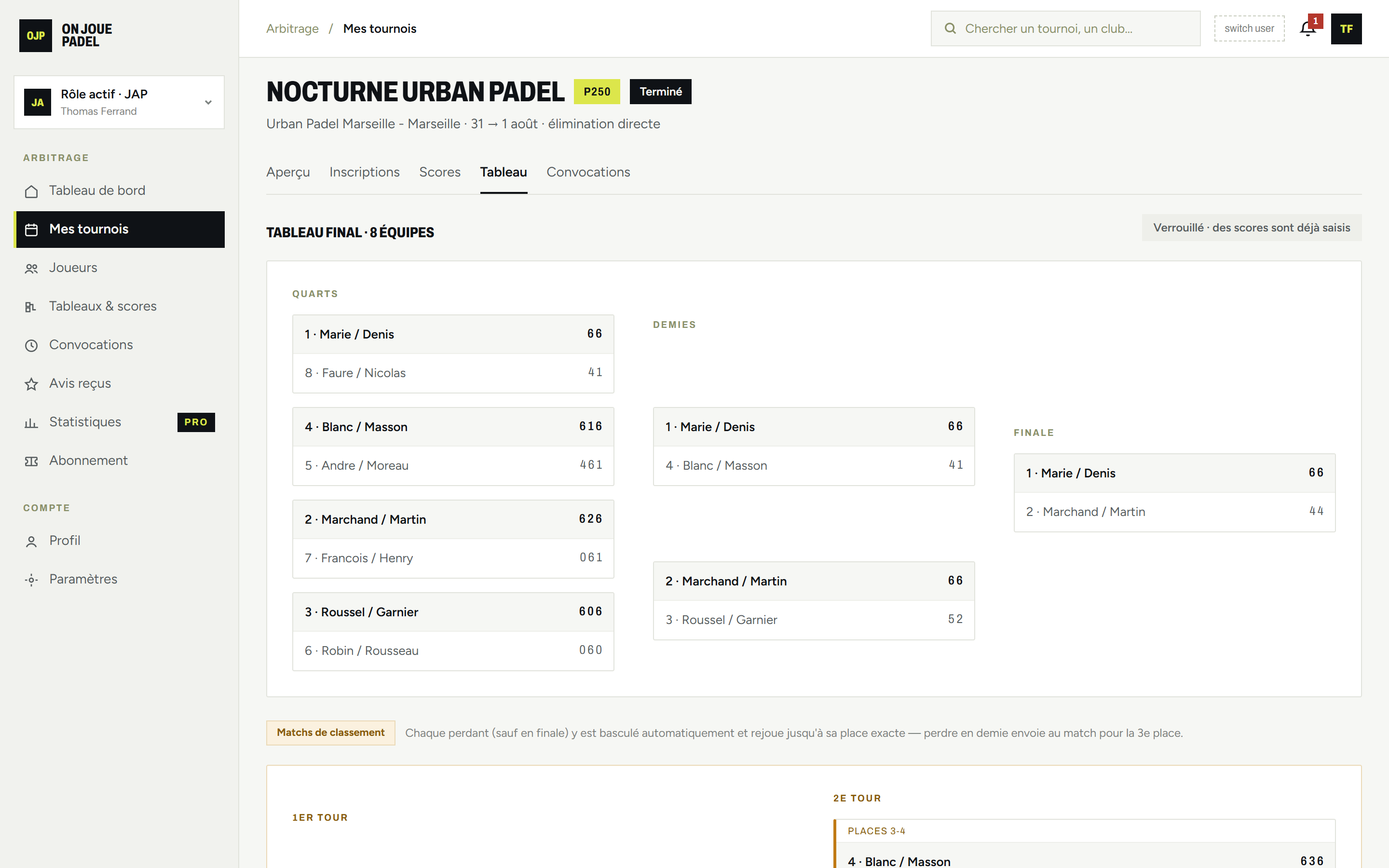Screen dimensions: 1389x868
Task: Click the P250 category badge
Action: [597, 92]
